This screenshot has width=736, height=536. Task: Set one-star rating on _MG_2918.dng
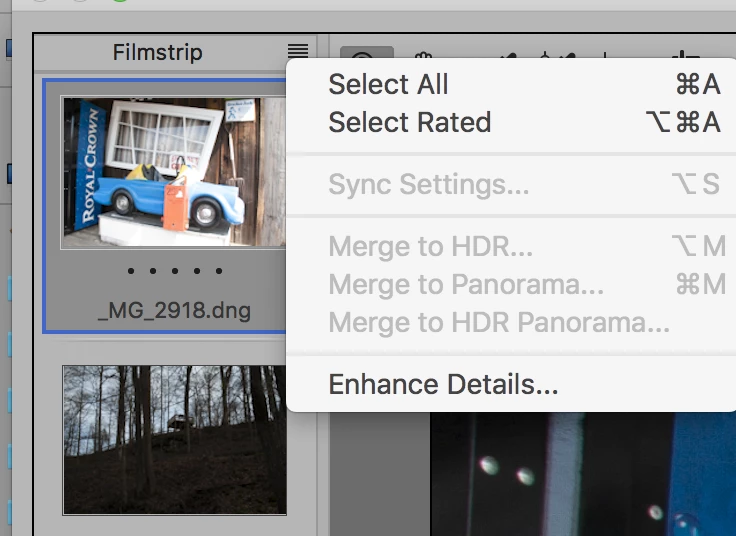(x=131, y=271)
